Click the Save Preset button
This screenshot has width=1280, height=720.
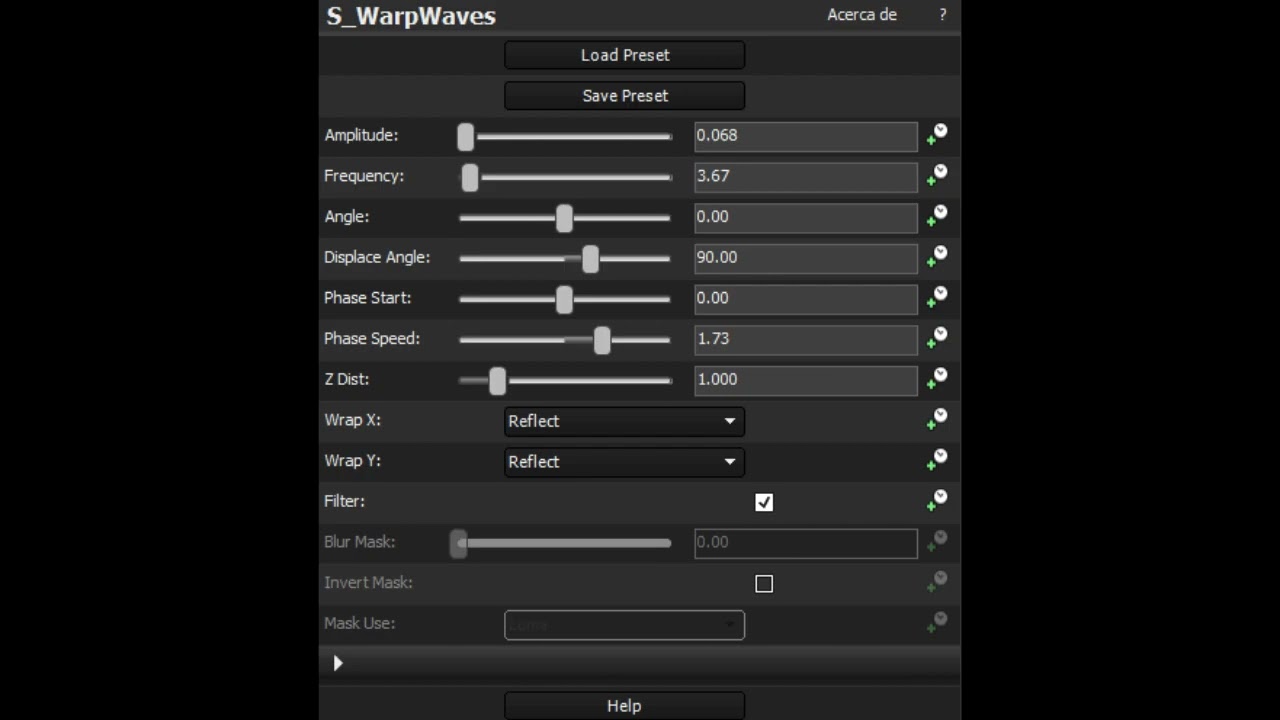pos(624,96)
